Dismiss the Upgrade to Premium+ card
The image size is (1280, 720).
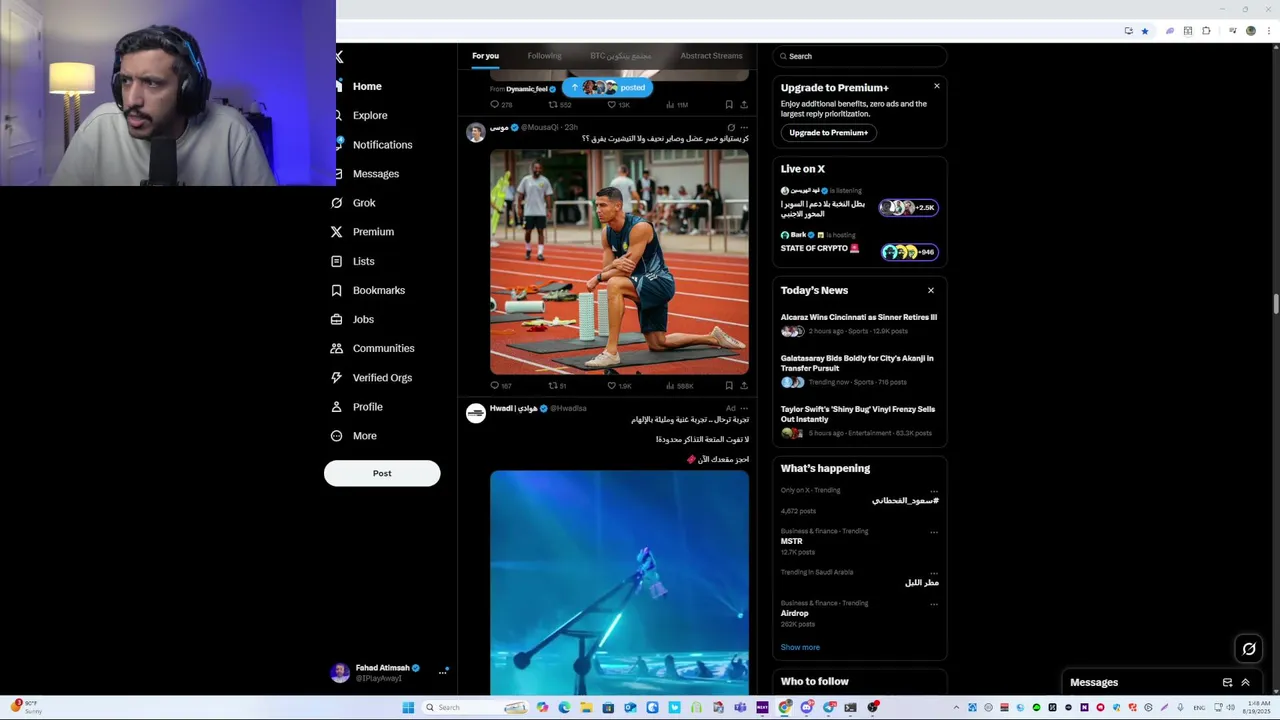(937, 86)
